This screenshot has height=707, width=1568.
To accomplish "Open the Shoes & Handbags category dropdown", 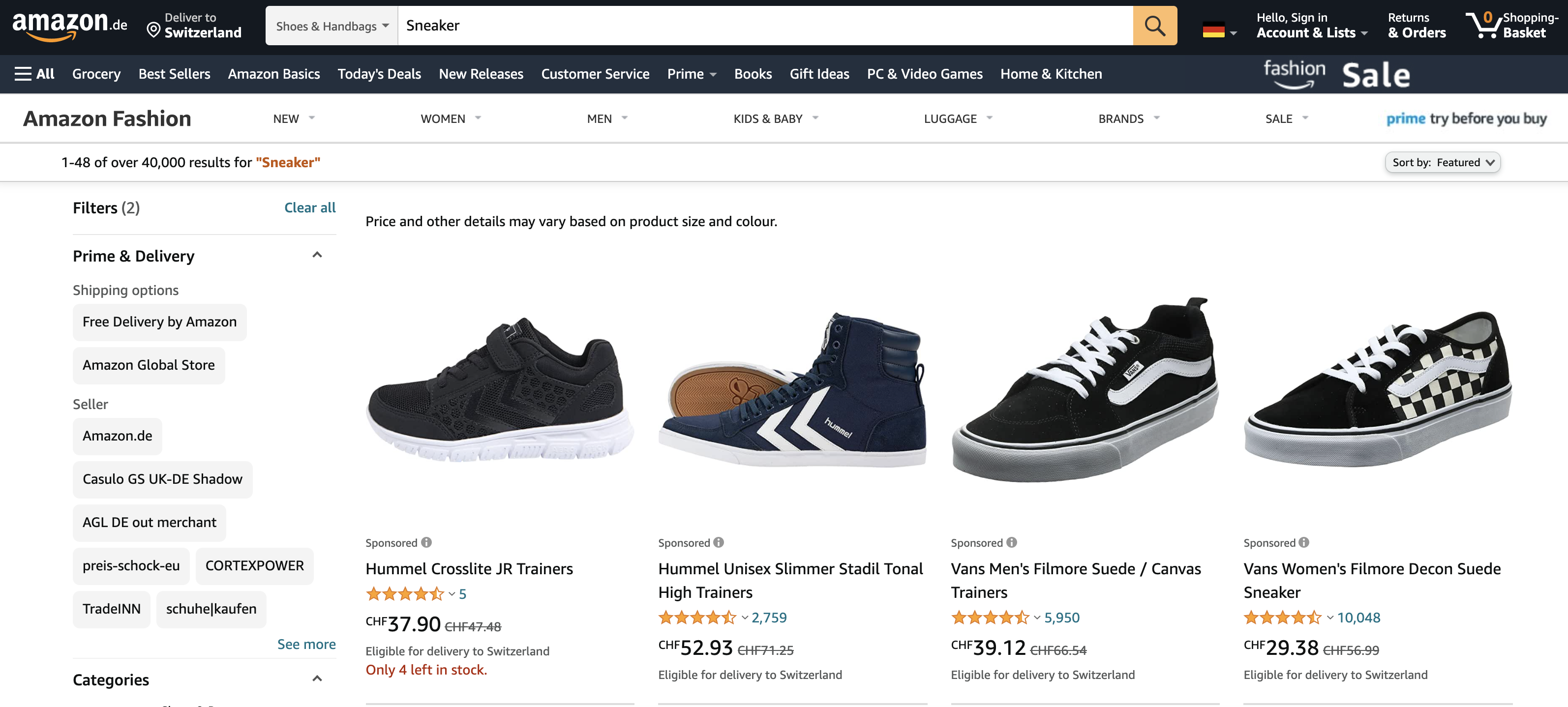I will (x=332, y=26).
